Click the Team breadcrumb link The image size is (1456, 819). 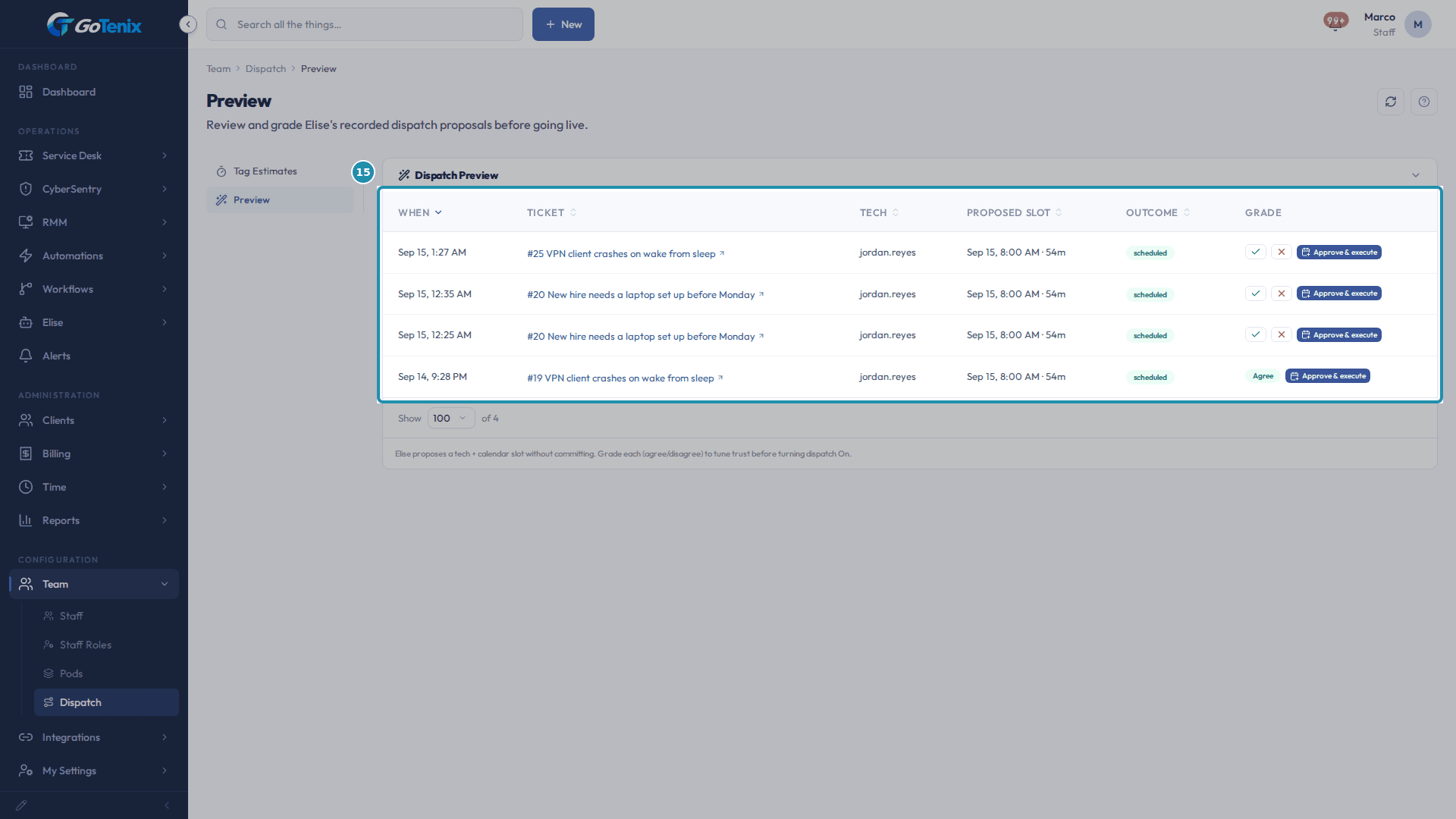click(x=218, y=69)
